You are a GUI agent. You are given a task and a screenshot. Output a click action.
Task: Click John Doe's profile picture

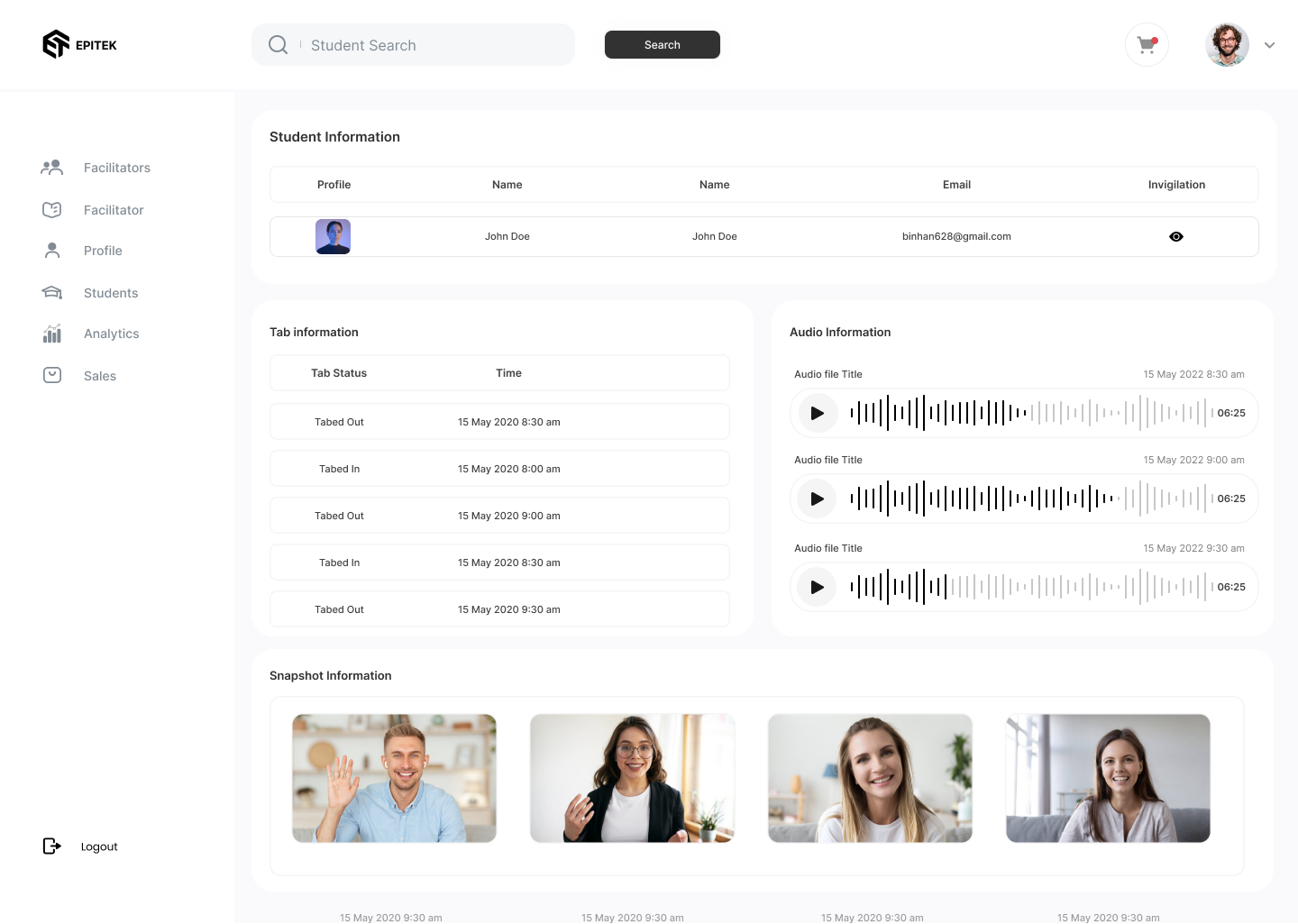(333, 236)
